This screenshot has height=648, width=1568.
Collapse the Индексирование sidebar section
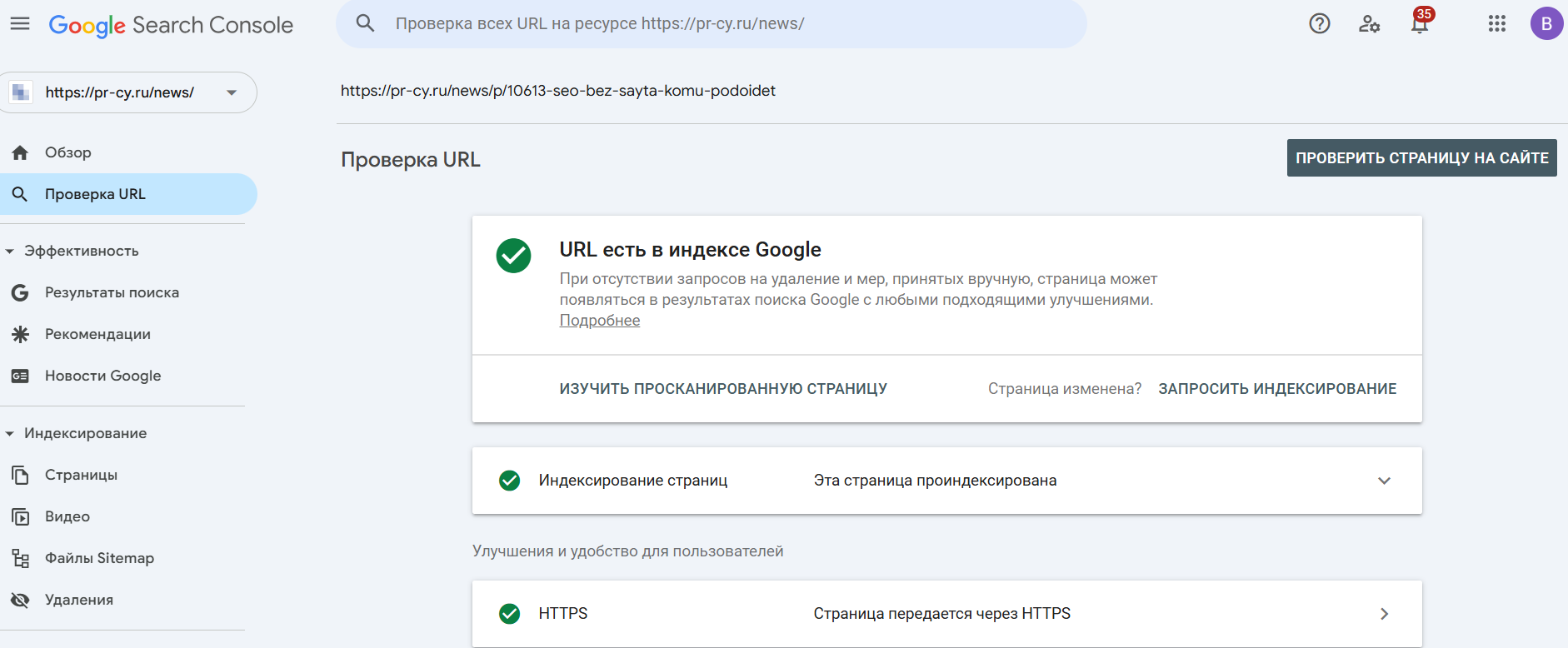coord(10,434)
